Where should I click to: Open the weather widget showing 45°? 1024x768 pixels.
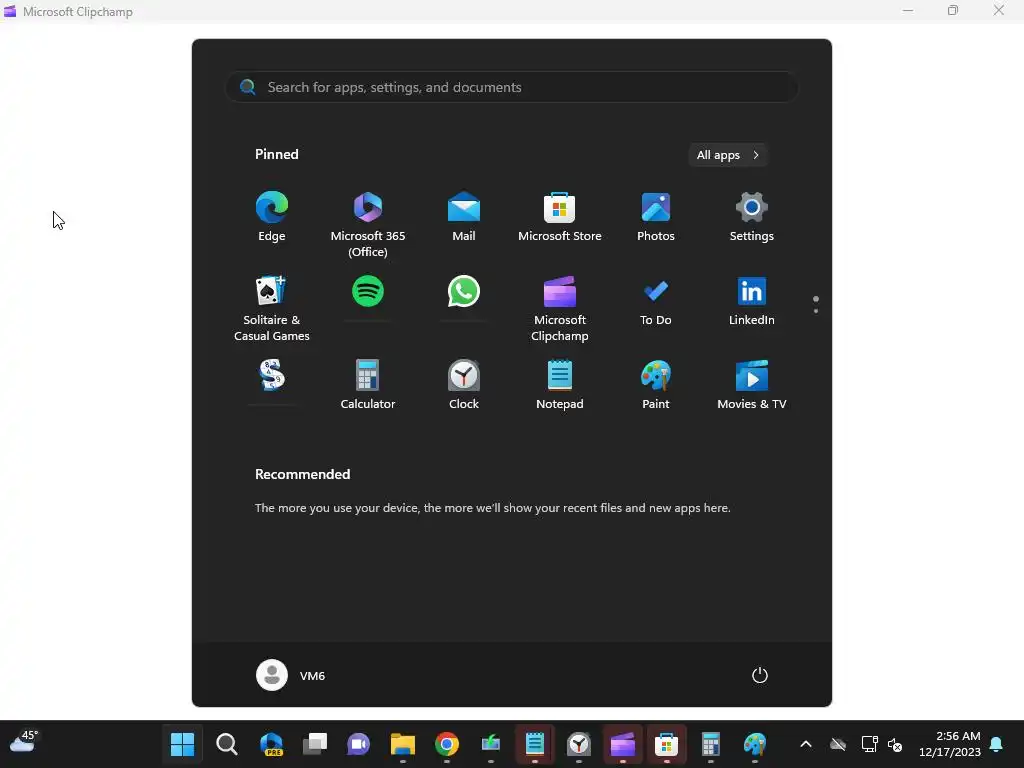pyautogui.click(x=24, y=743)
